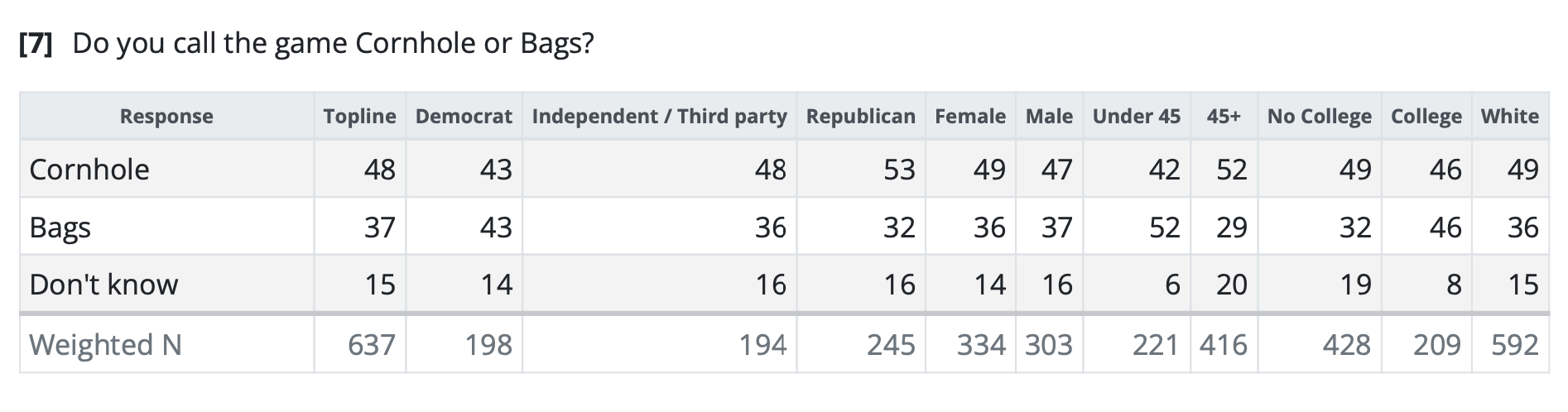1568x412 pixels.
Task: Select the Female column header
Action: [x=969, y=117]
